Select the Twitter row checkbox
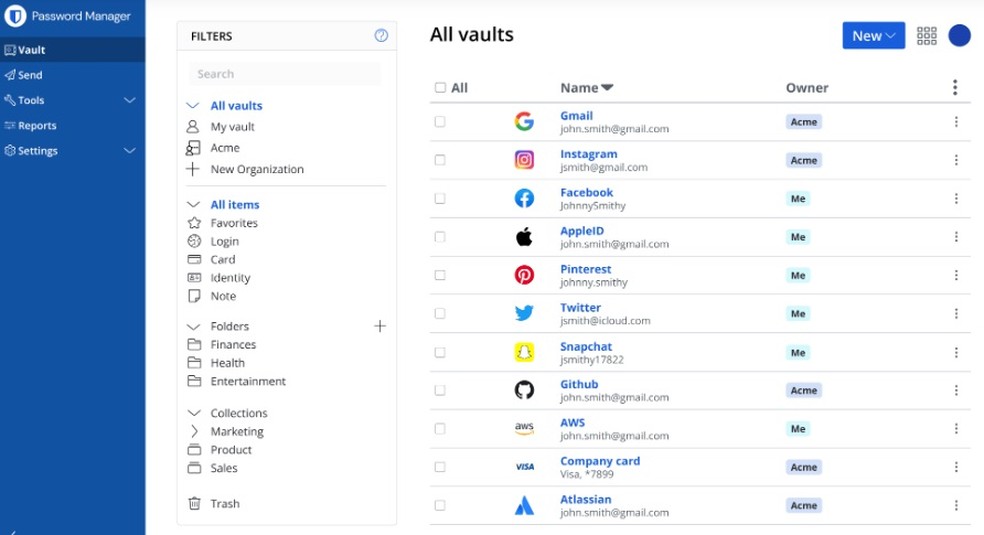This screenshot has height=535, width=984. click(440, 314)
